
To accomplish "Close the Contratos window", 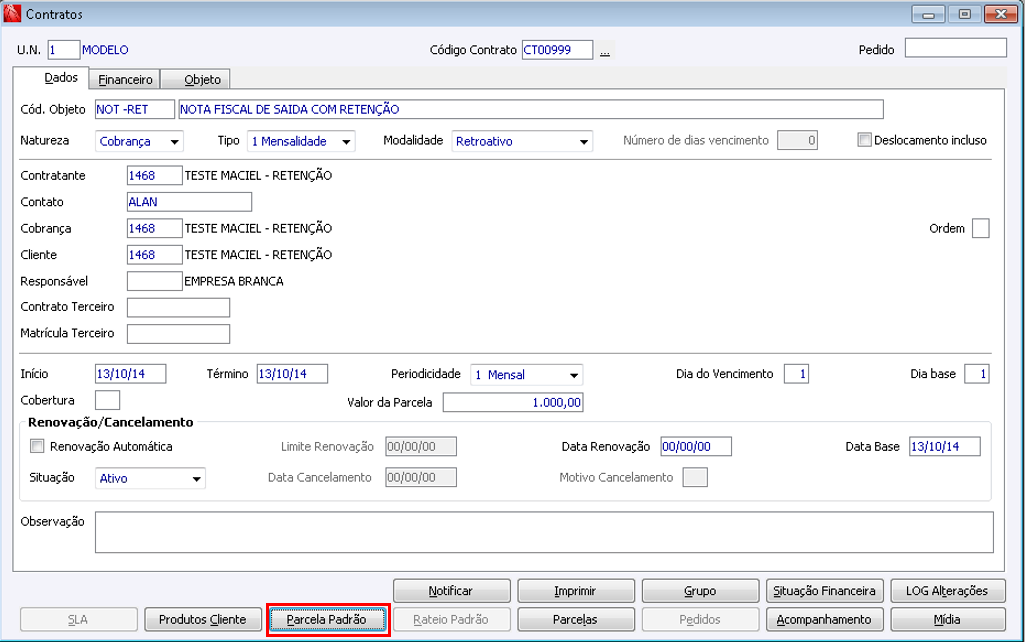I will point(1000,14).
